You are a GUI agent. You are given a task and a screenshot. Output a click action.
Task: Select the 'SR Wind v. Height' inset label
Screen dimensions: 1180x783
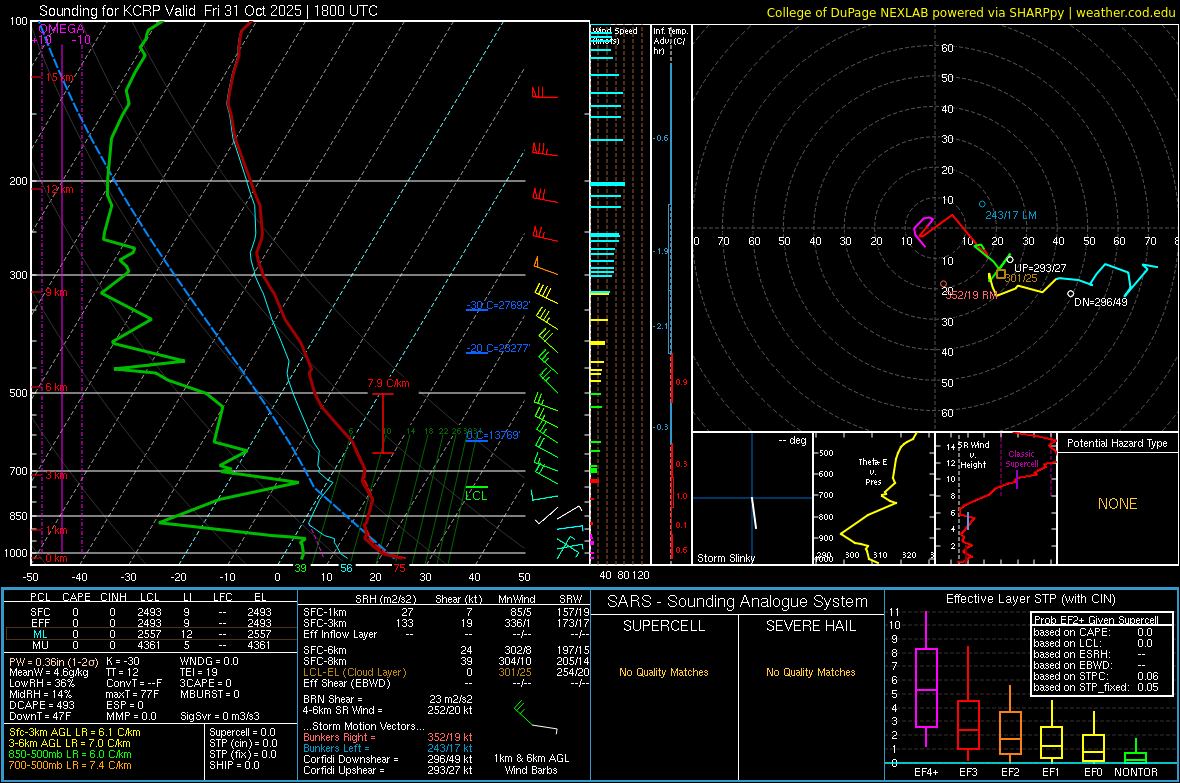pyautogui.click(x=973, y=455)
